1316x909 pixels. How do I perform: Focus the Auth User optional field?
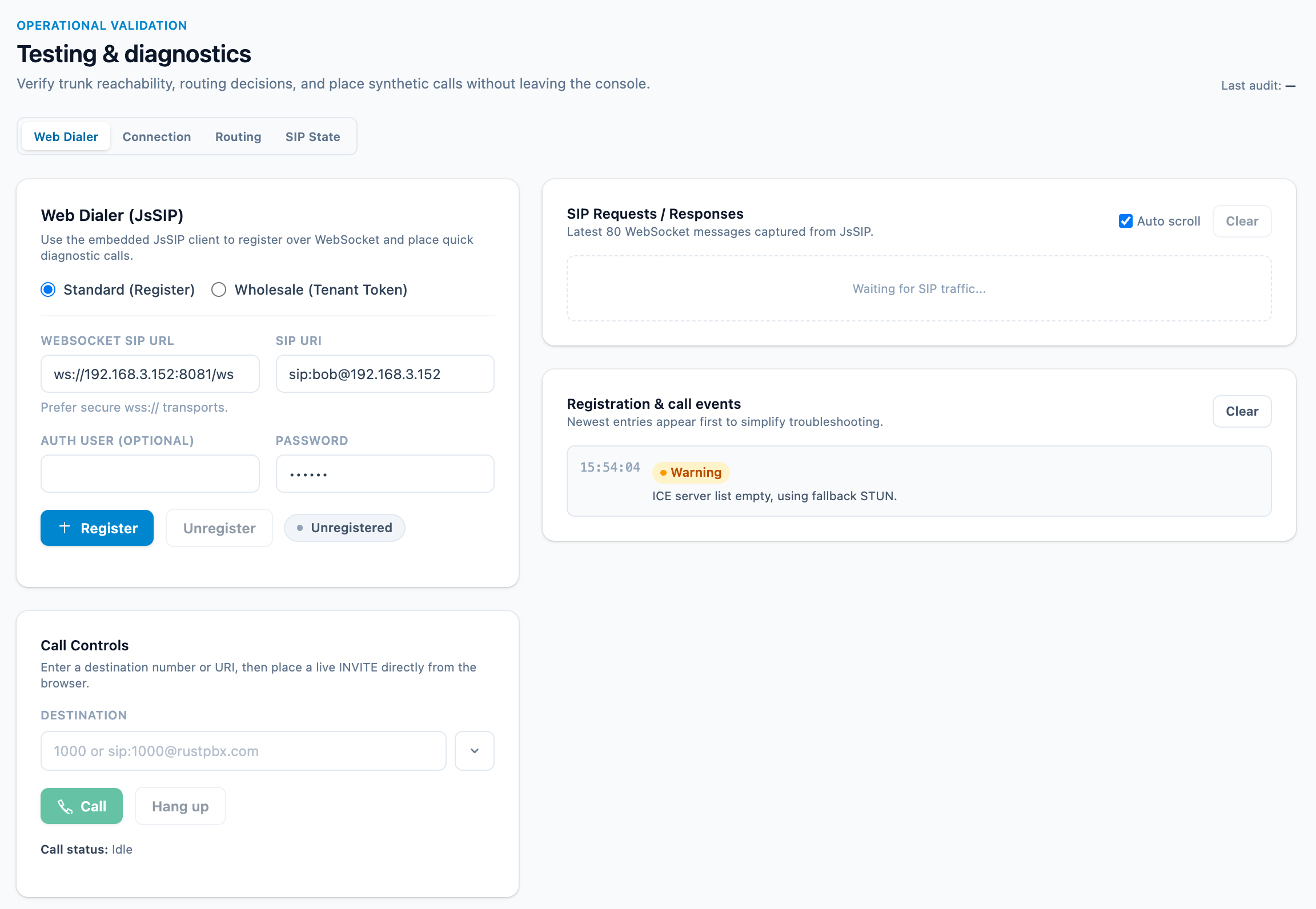[150, 473]
